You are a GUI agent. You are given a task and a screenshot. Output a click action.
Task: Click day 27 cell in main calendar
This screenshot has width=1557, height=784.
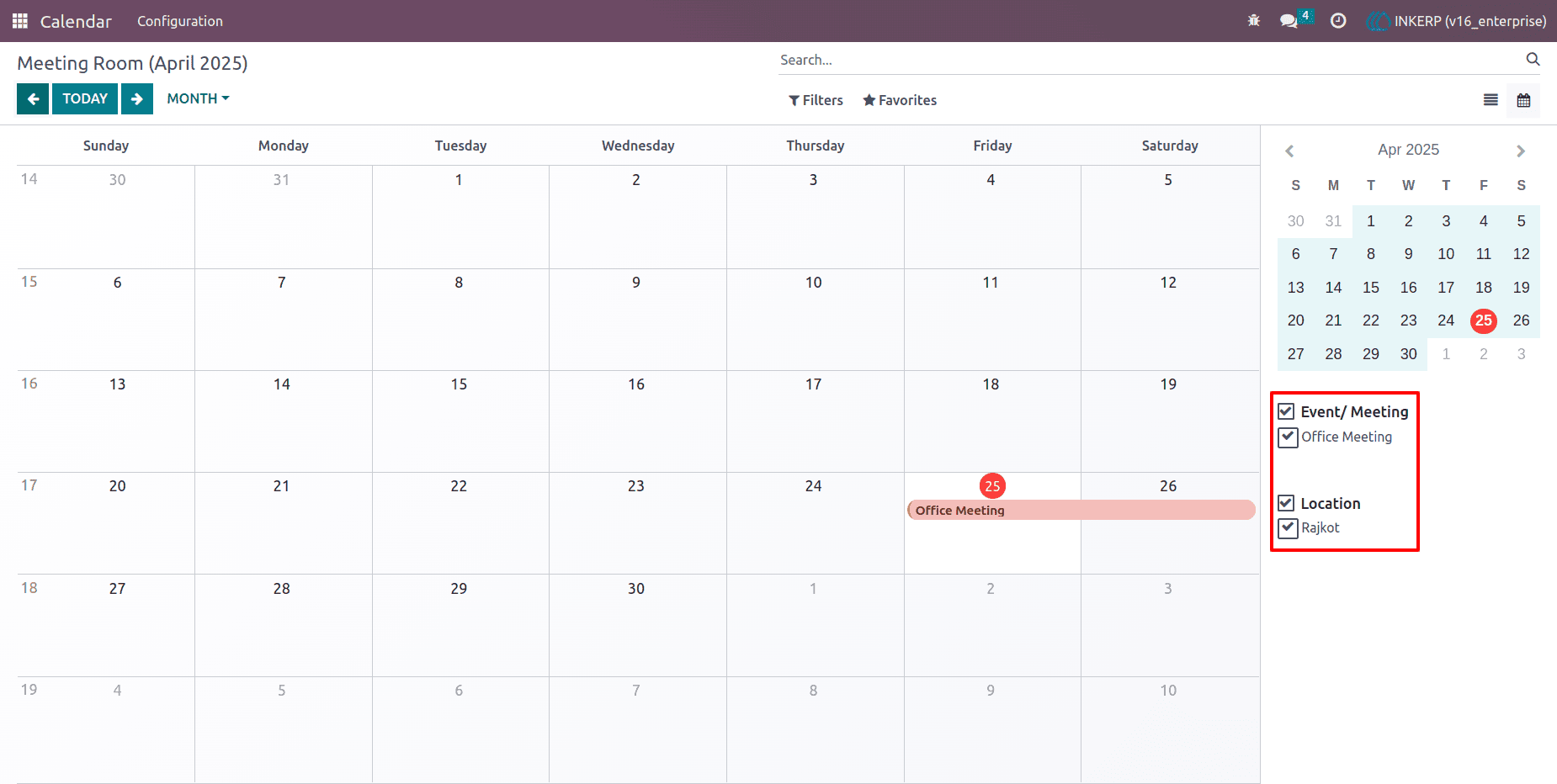(106, 625)
